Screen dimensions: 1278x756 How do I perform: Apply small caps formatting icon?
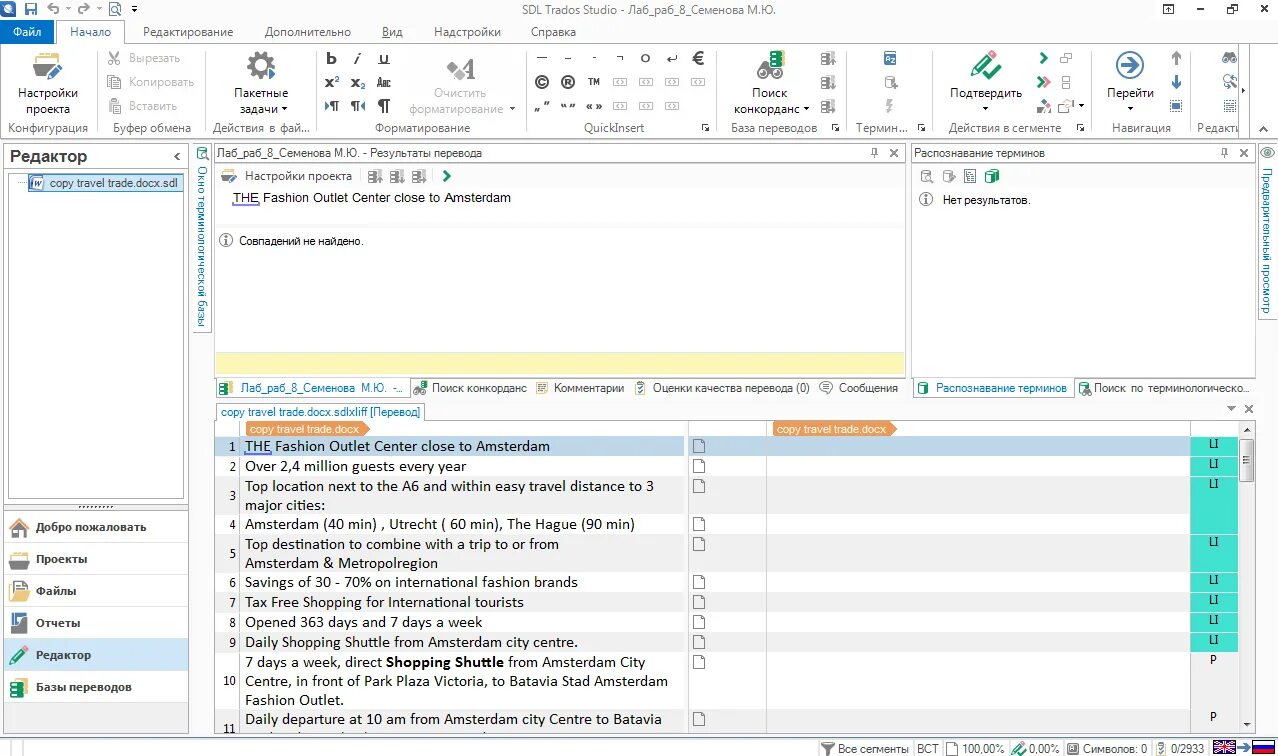(383, 82)
